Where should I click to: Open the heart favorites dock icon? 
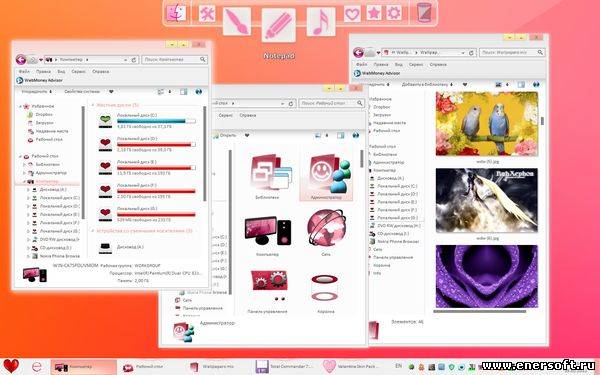point(352,14)
